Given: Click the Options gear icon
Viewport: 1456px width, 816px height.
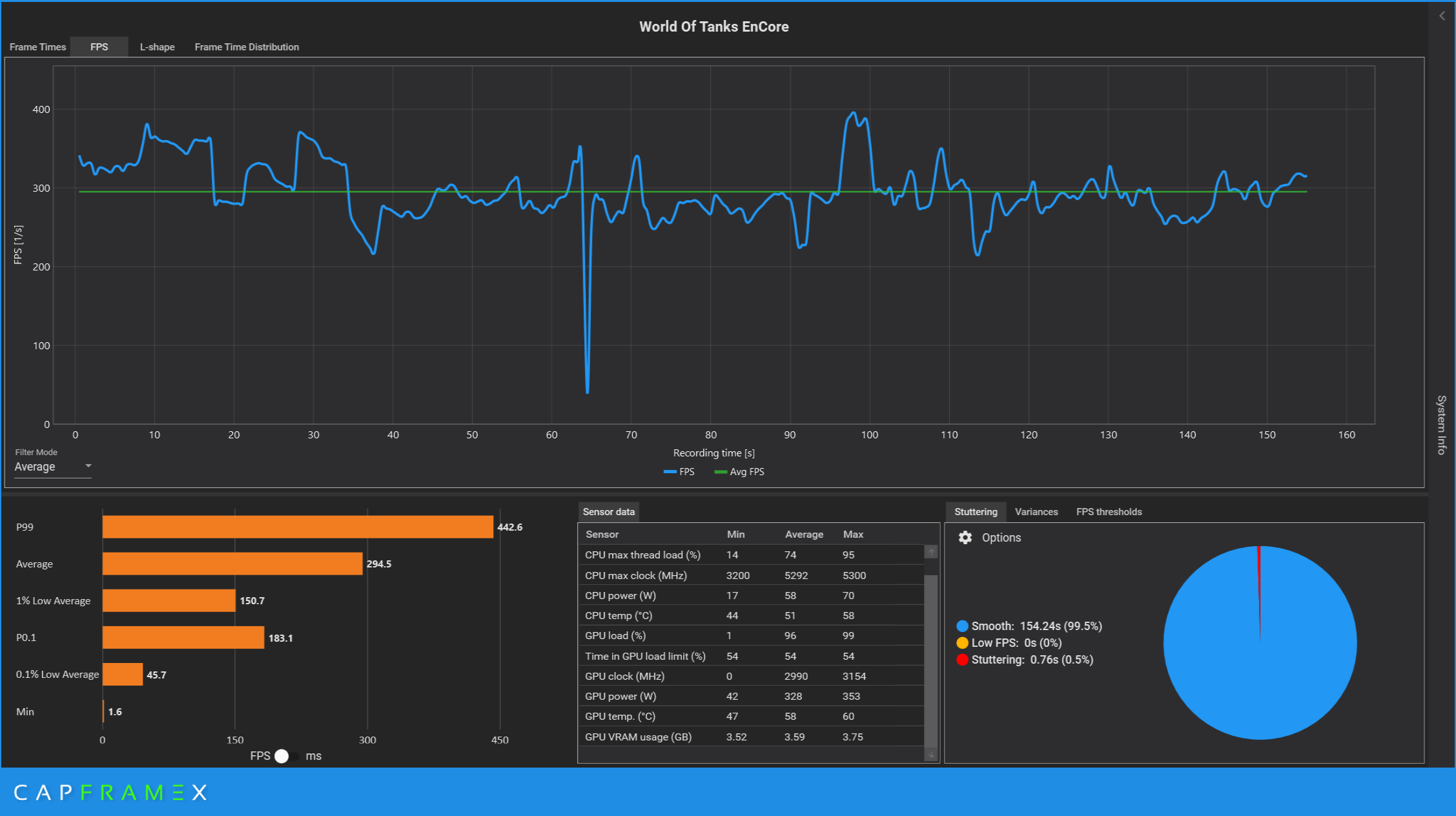Looking at the screenshot, I should tap(965, 538).
